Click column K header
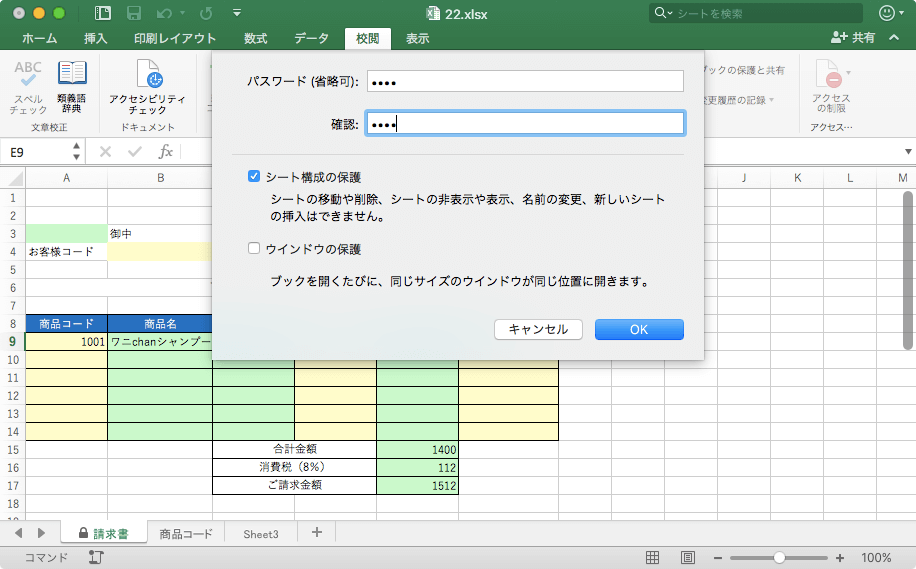This screenshot has height=569, width=916. tap(797, 178)
